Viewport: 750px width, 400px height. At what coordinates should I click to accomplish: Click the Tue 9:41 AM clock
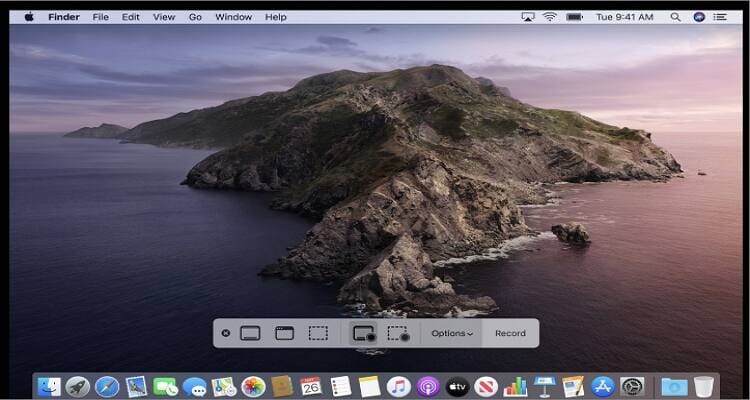pyautogui.click(x=624, y=17)
